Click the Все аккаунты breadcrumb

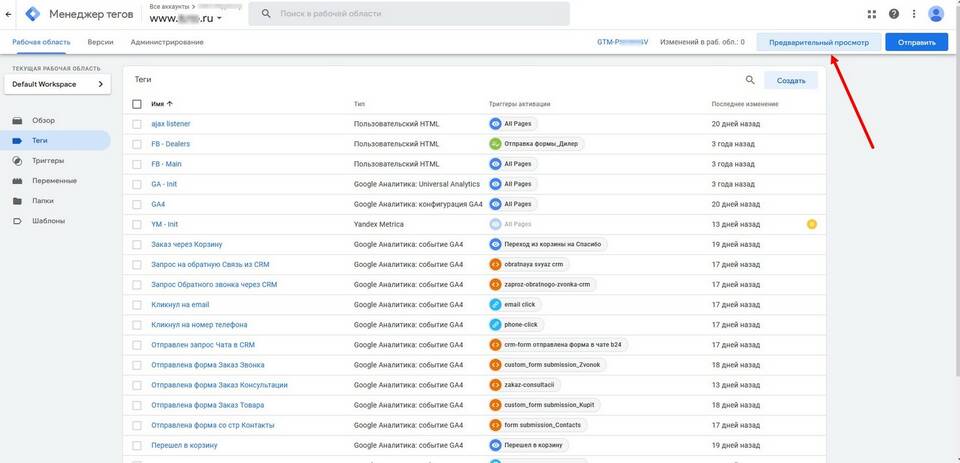[x=169, y=6]
